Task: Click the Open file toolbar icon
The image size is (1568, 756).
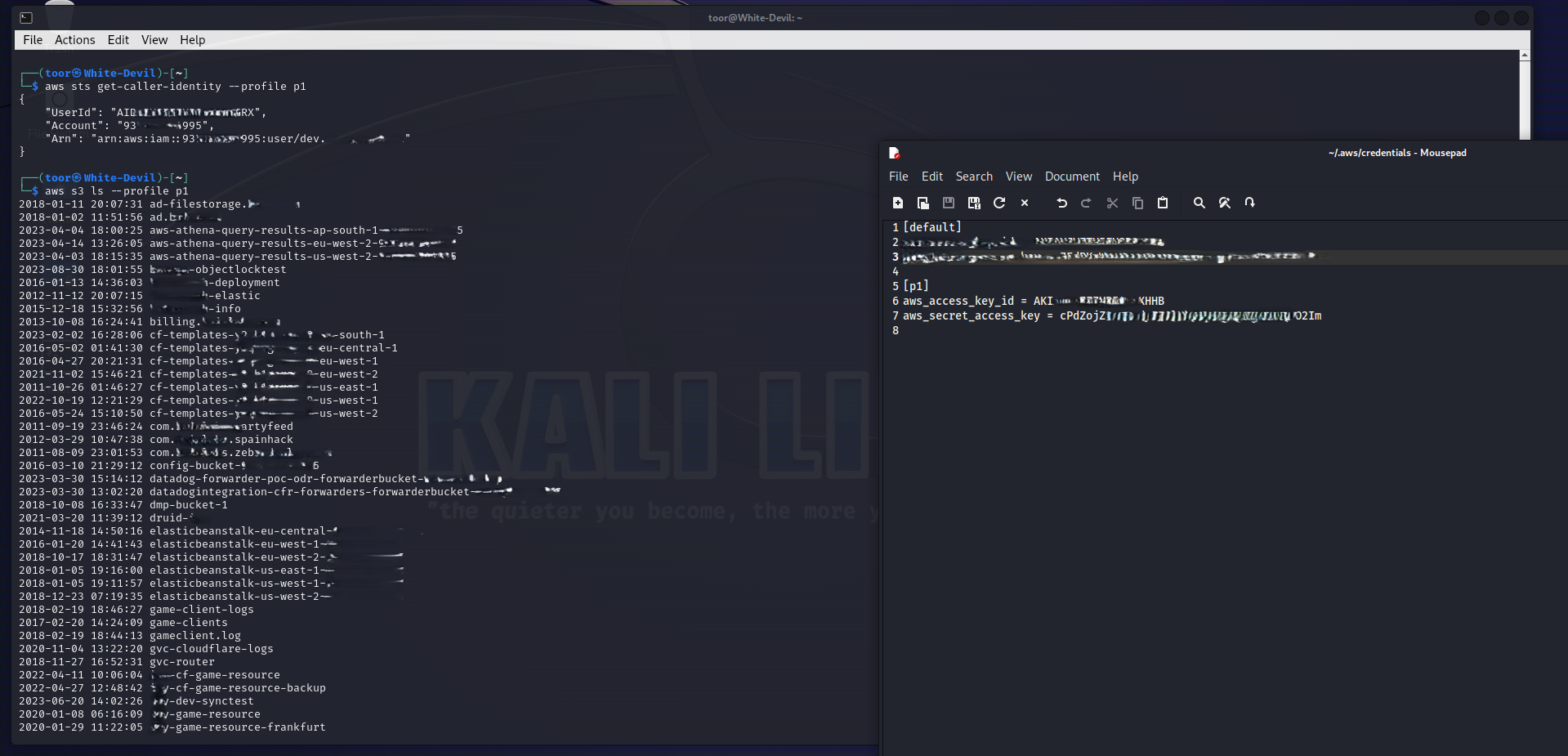Action: (922, 203)
